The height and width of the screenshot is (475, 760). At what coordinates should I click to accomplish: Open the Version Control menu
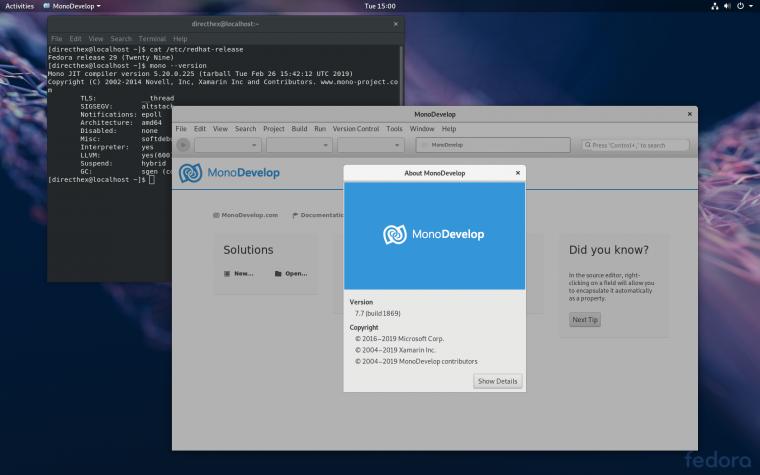356,128
